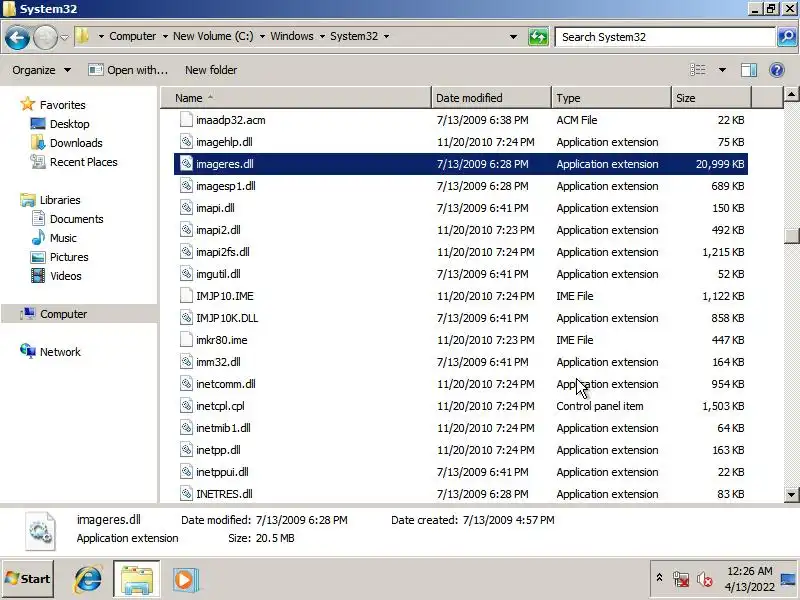Viewport: 800px width, 600px height.
Task: Click the scroll down arrow of file list
Action: tap(791, 494)
